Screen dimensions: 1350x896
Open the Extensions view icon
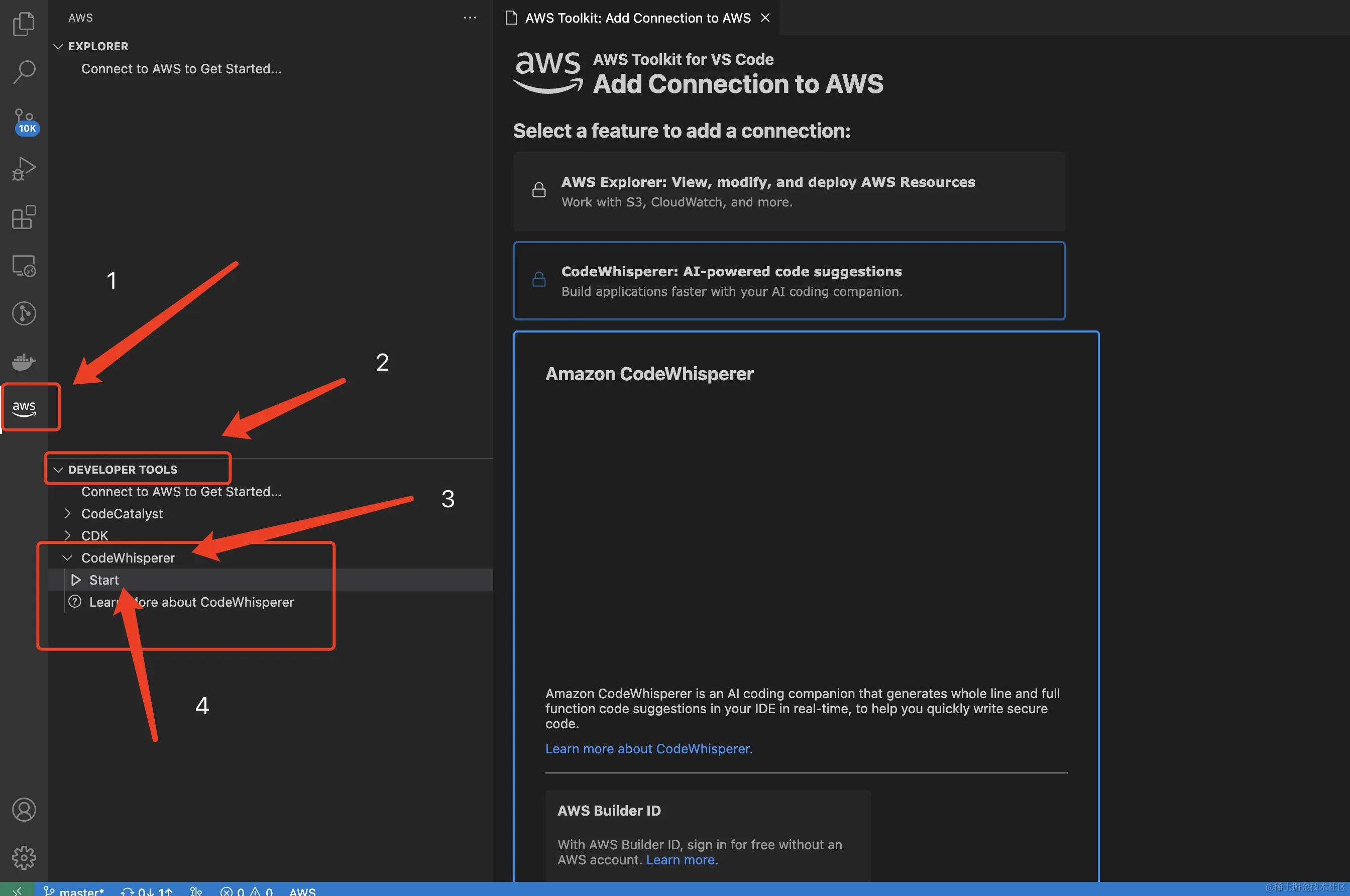24,217
